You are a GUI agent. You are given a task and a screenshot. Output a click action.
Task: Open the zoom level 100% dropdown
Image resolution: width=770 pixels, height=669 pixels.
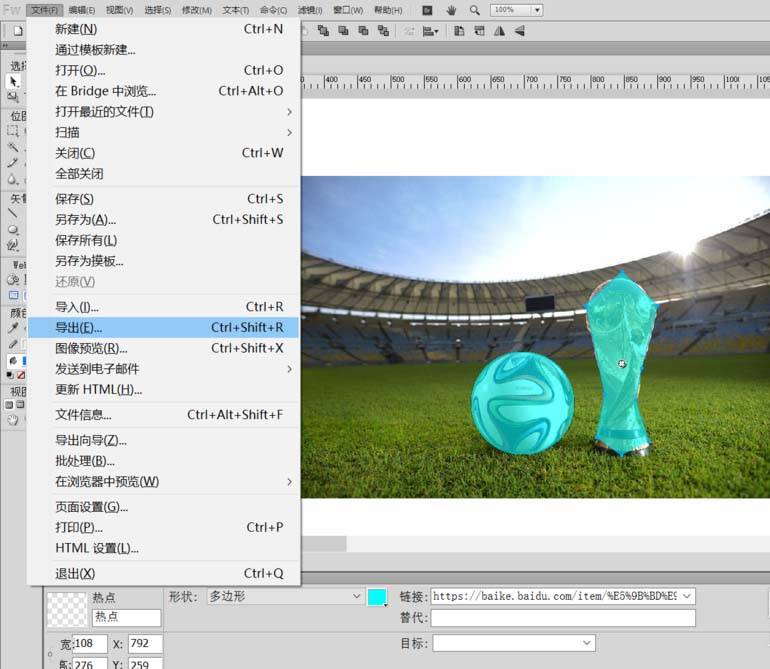pos(537,10)
